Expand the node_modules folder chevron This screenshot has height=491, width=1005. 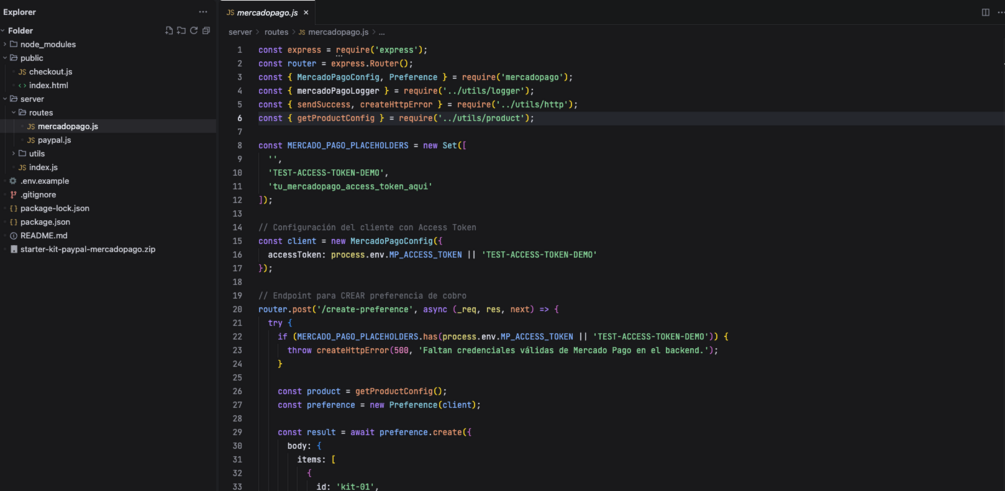coord(5,44)
